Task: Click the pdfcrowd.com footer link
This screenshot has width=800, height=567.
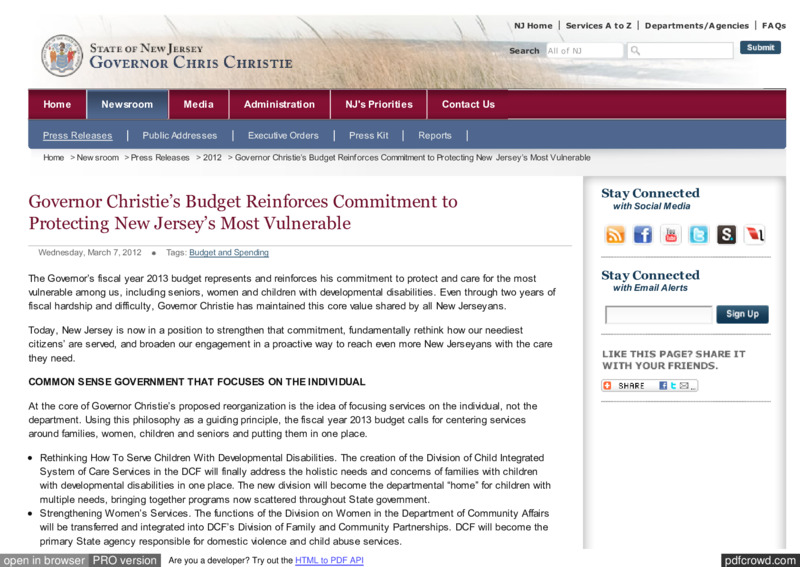Action: click(x=760, y=560)
